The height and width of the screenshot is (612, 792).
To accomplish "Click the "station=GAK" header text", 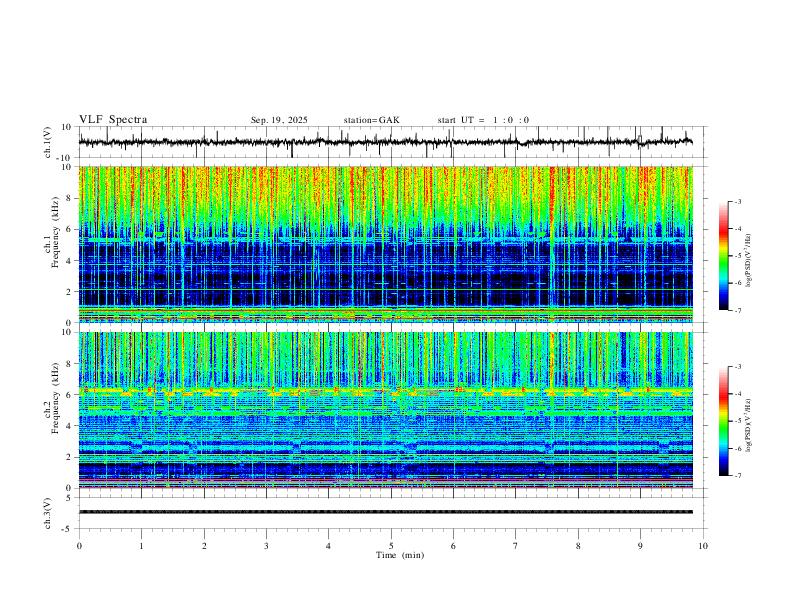I will pyautogui.click(x=371, y=120).
